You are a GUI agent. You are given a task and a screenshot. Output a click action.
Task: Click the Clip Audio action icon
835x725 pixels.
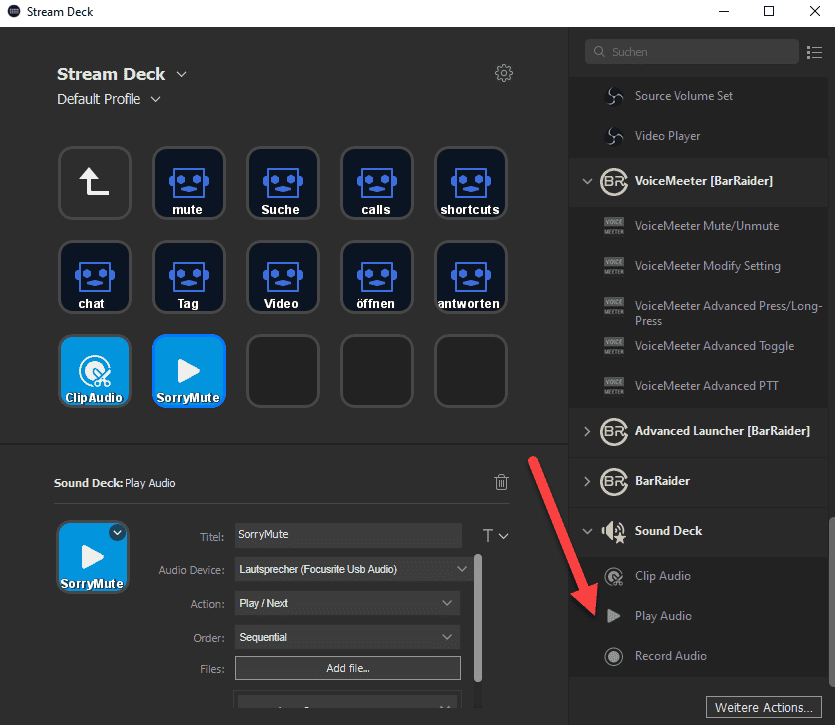614,576
